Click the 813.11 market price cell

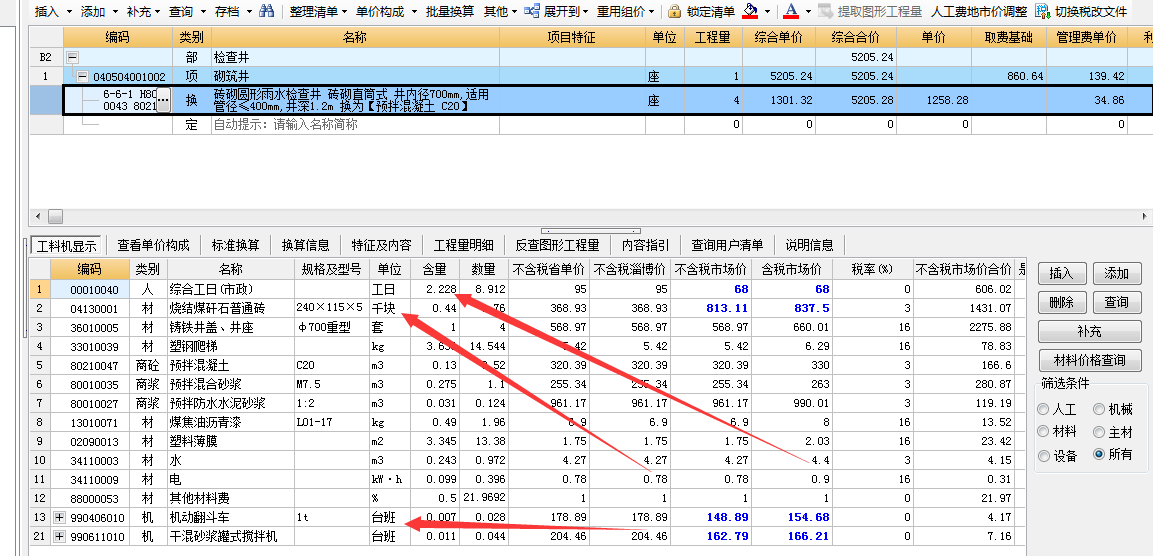(710, 308)
